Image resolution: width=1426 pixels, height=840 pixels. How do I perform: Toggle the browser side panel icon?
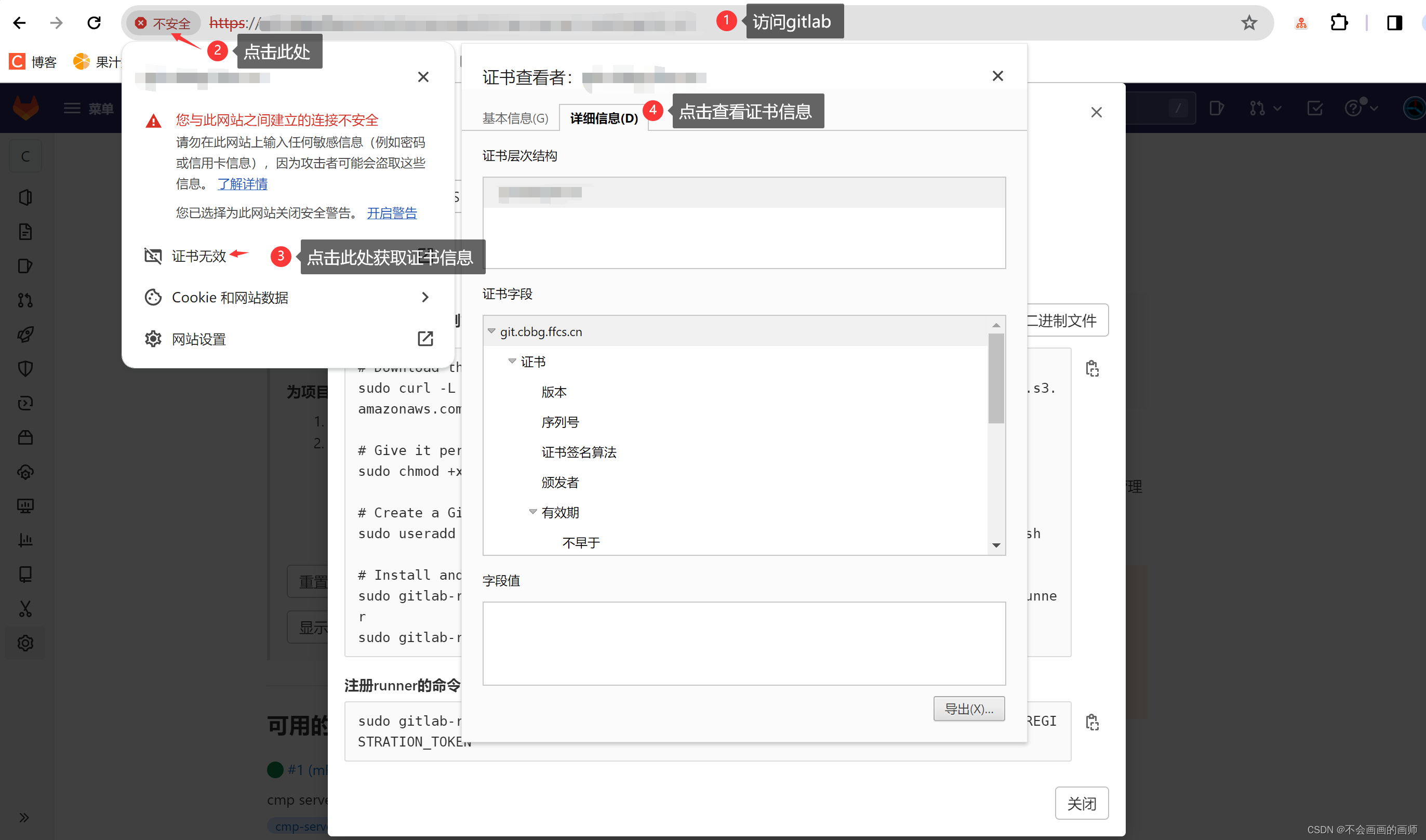[x=1394, y=23]
